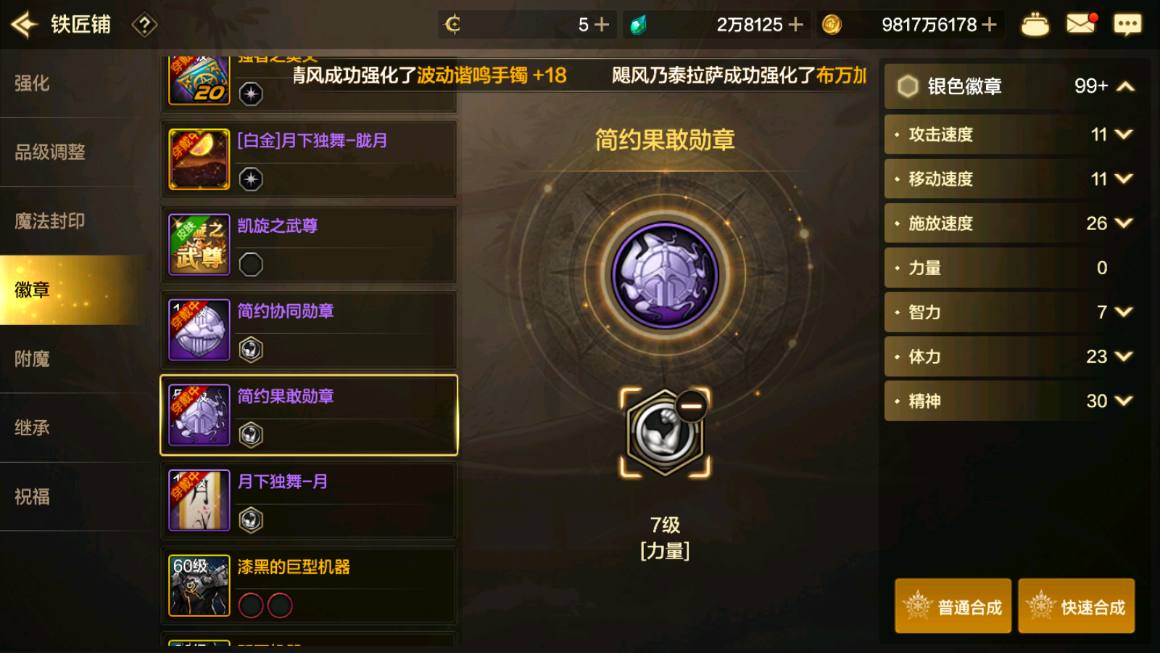
Task: Select the 月下独舞-月 item thumbnail
Action: click(x=199, y=501)
